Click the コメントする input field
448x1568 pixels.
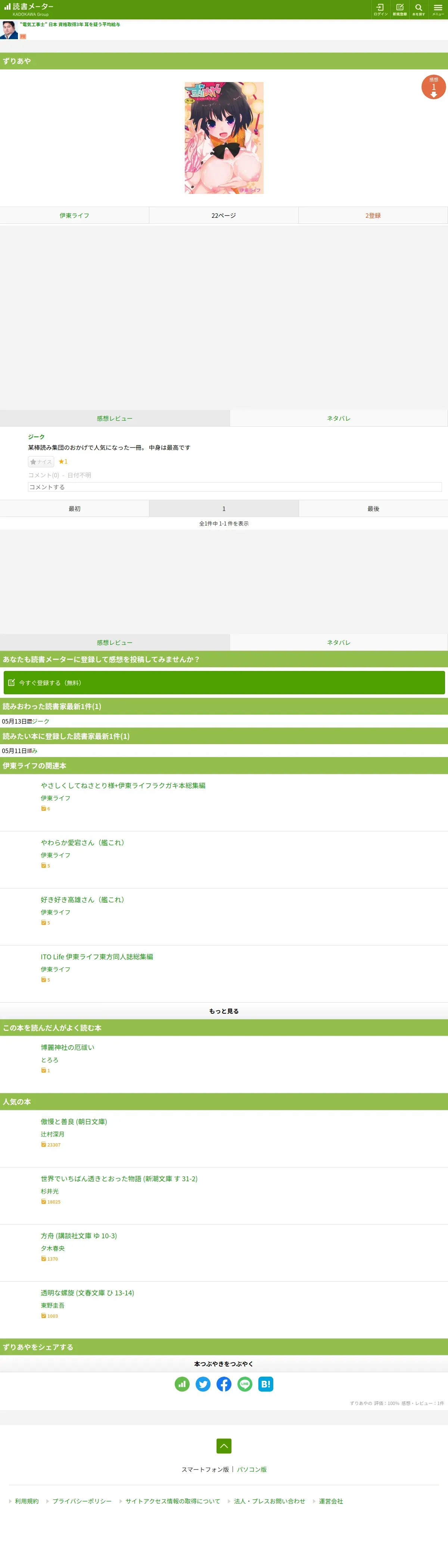(235, 487)
